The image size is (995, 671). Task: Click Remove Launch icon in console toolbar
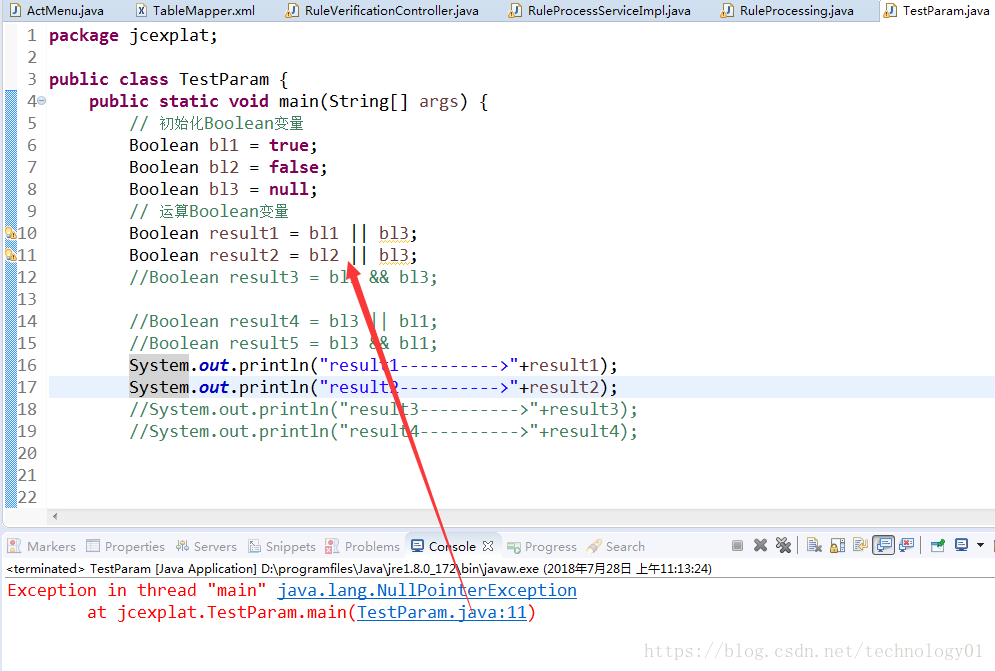[760, 545]
